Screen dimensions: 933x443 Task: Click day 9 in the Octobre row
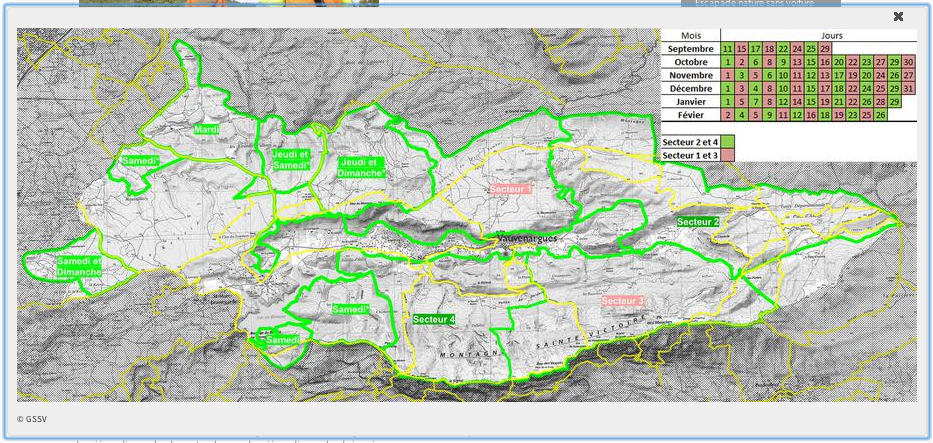(x=783, y=62)
